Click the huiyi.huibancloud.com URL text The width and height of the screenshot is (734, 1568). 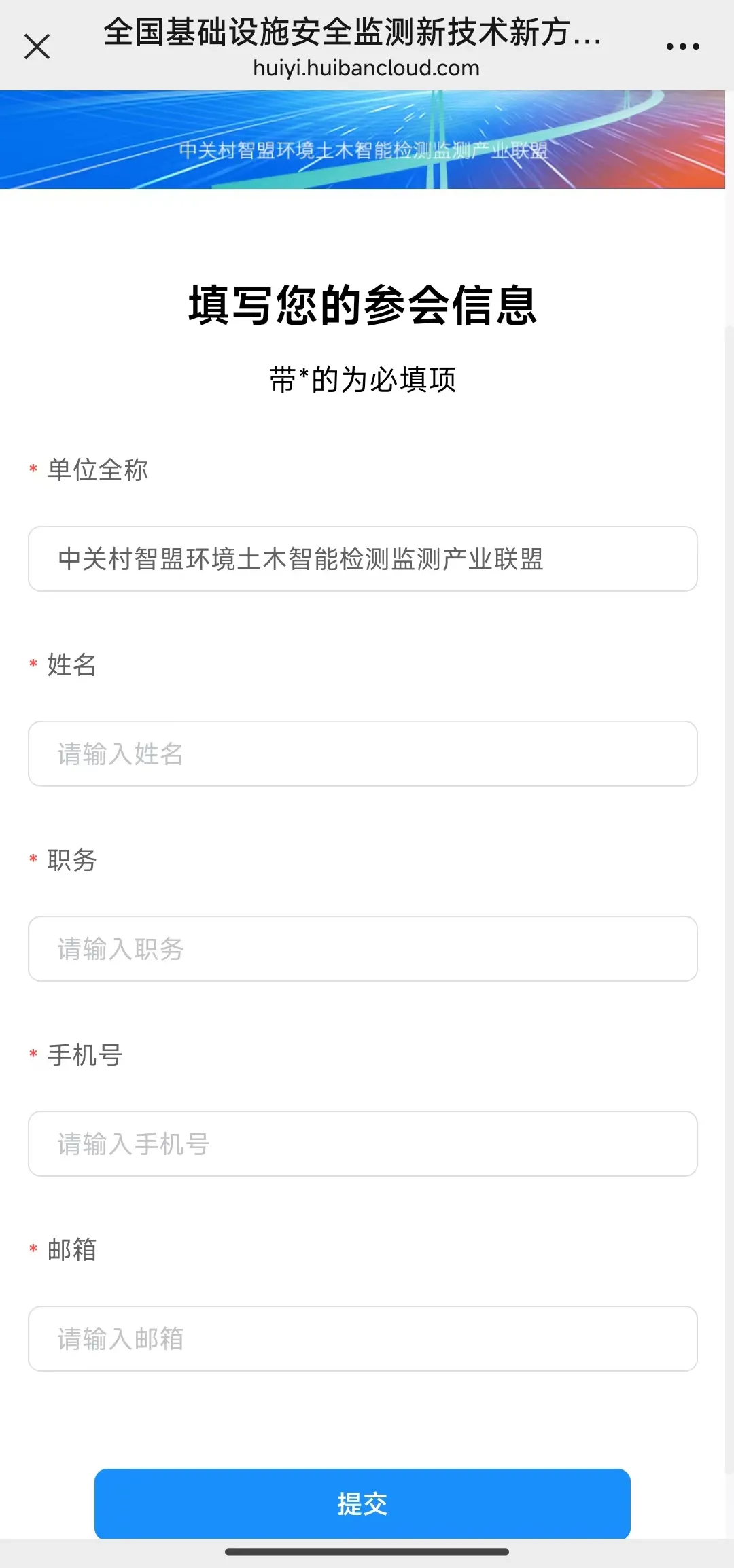coord(366,68)
